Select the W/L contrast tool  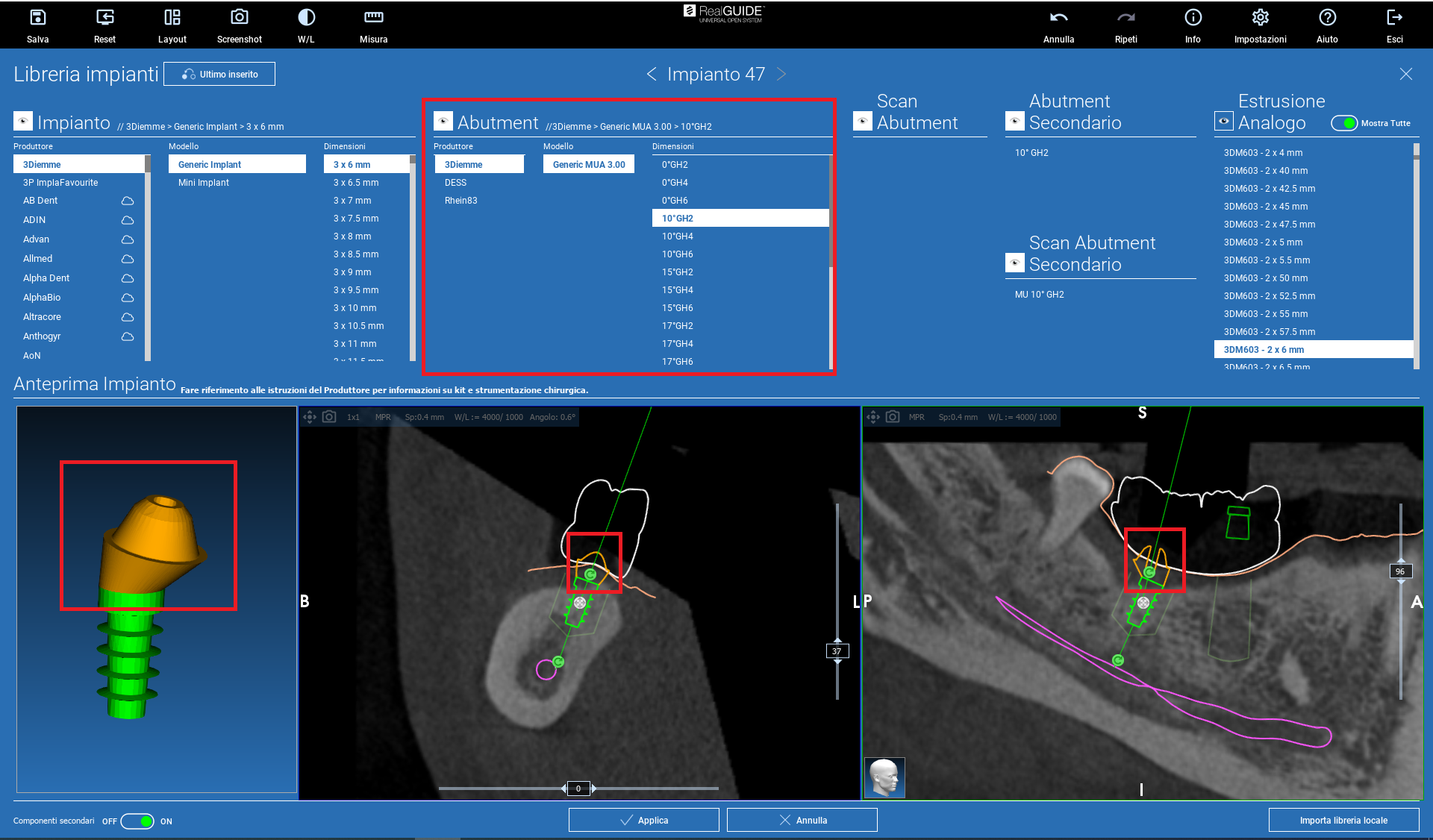click(x=306, y=18)
